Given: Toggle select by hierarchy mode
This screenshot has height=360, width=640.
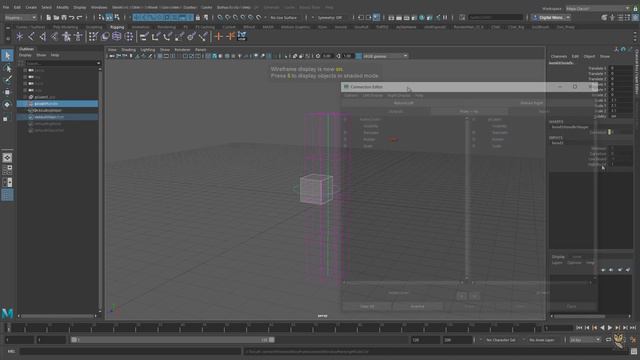Looking at the screenshot, I should (x=101, y=18).
